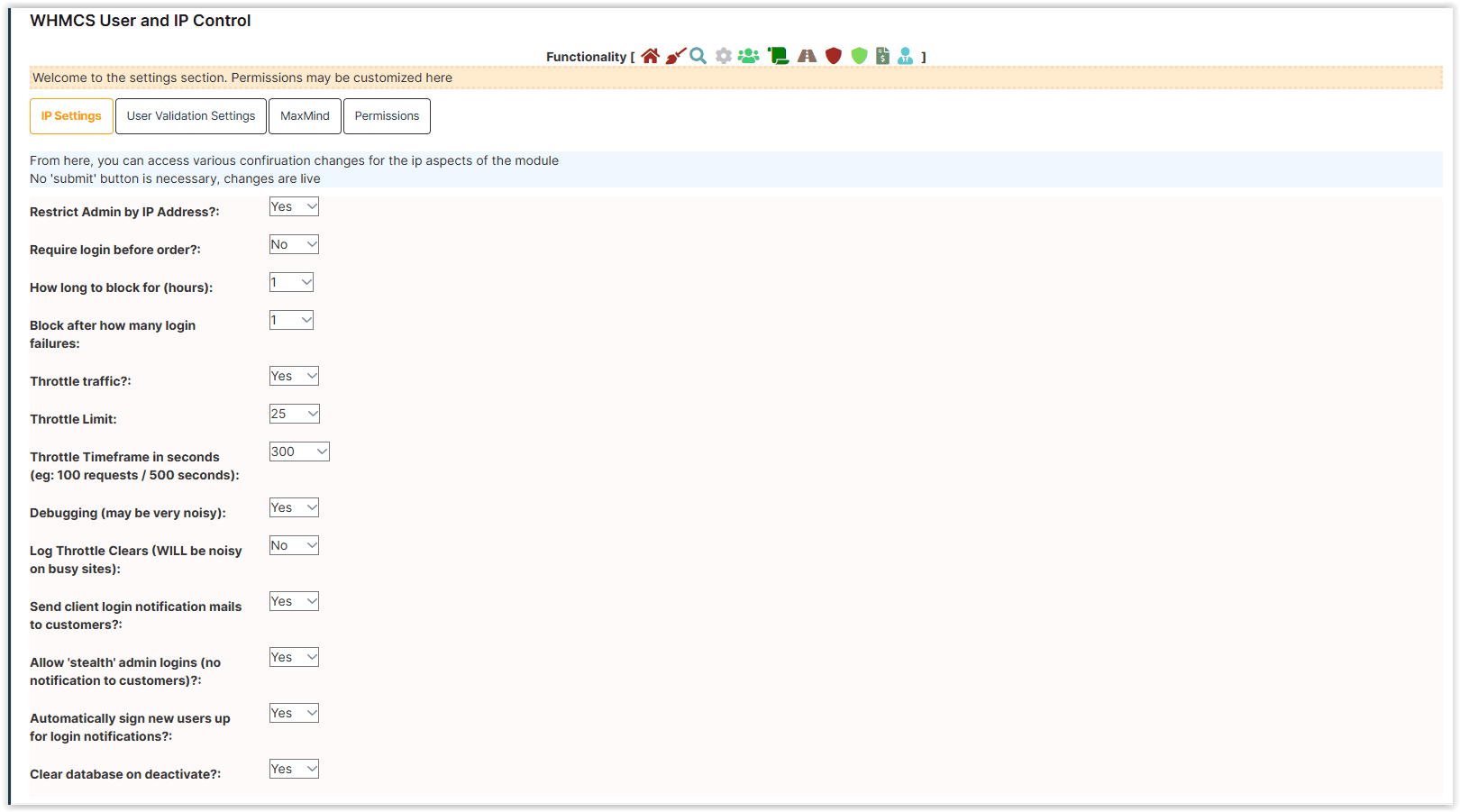Click the green scroll log icon
The height and width of the screenshot is (812, 1460).
(778, 56)
